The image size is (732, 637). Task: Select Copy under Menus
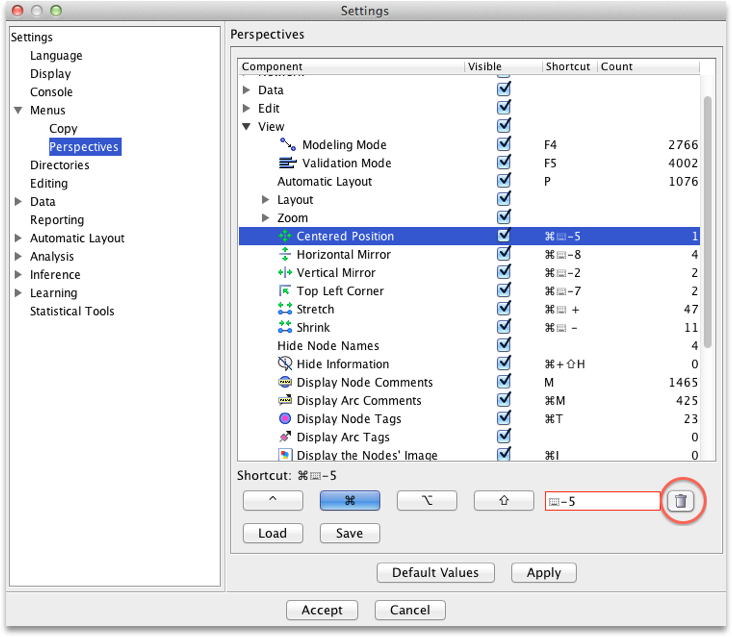(63, 128)
